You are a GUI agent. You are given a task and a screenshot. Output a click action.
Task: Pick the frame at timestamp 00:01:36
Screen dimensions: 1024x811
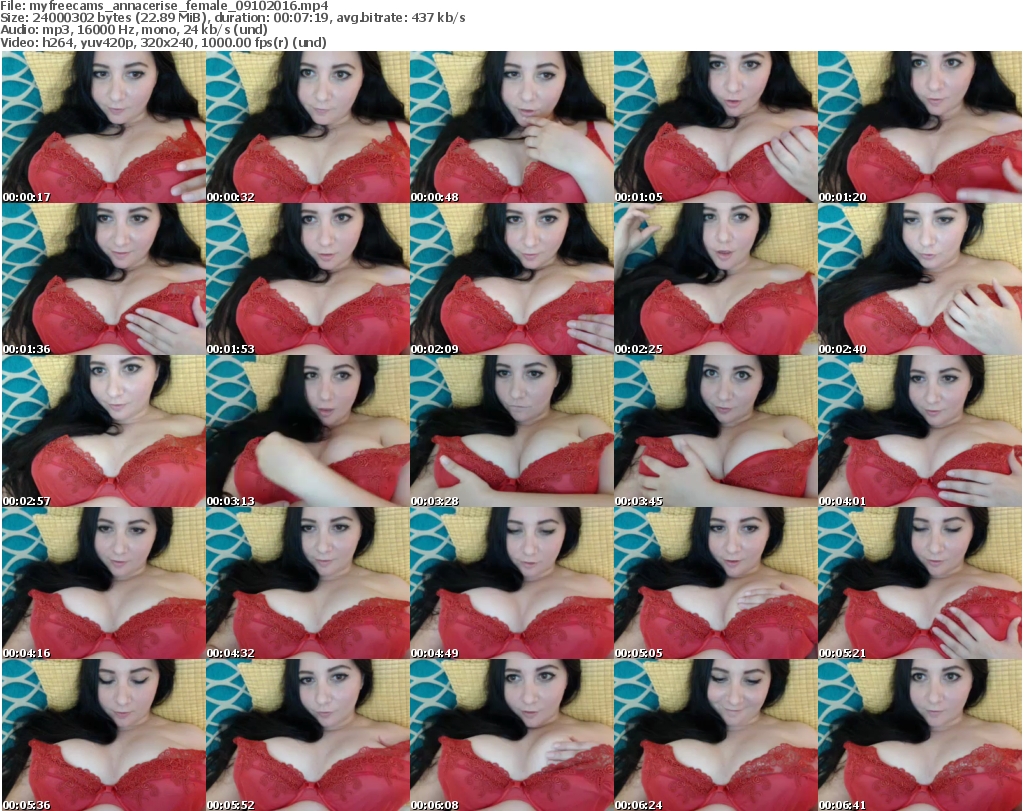click(103, 280)
